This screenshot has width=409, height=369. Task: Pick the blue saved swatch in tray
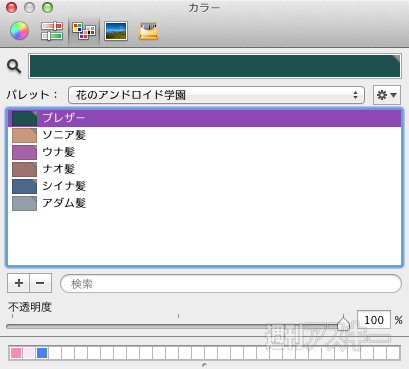click(42, 353)
